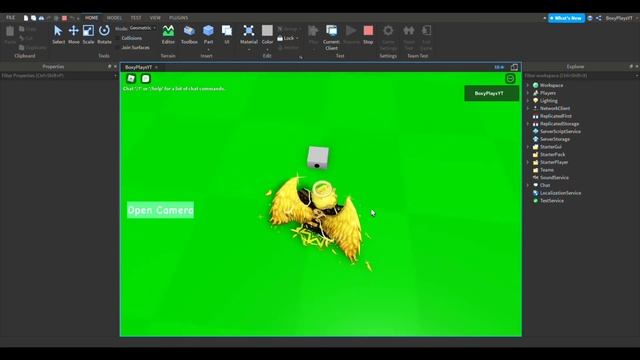This screenshot has width=640, height=360.
Task: Open the BoxyPlaysYT account dropdown
Action: (620, 18)
